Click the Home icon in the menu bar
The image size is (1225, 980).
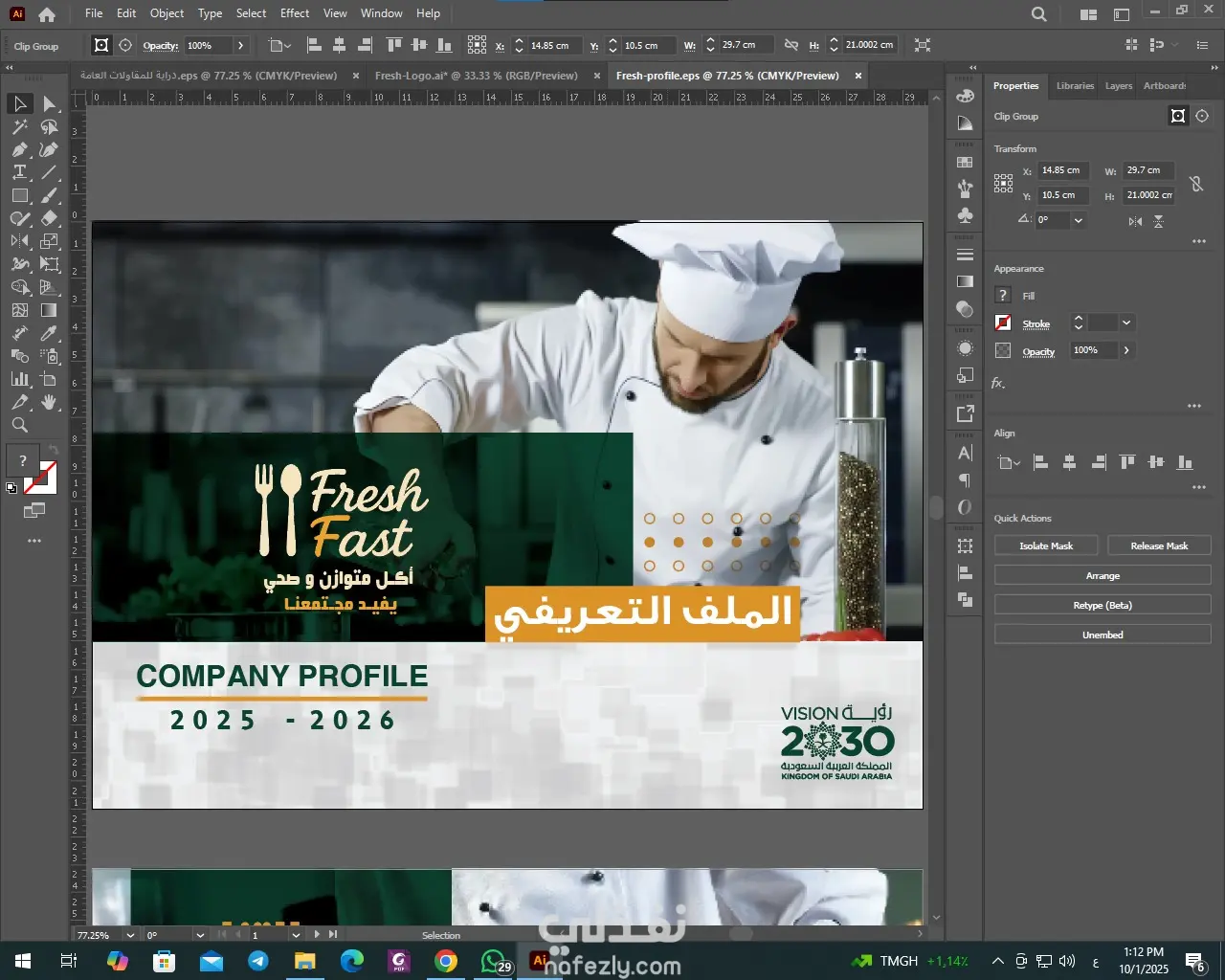coord(47,14)
